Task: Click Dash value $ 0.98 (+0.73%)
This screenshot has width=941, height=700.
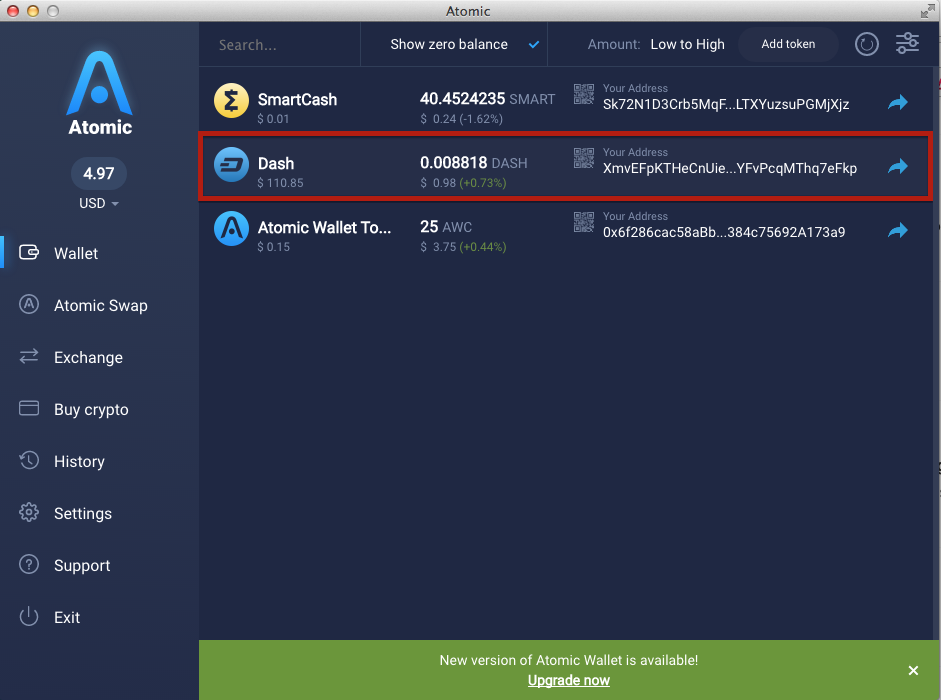Action: tap(463, 183)
